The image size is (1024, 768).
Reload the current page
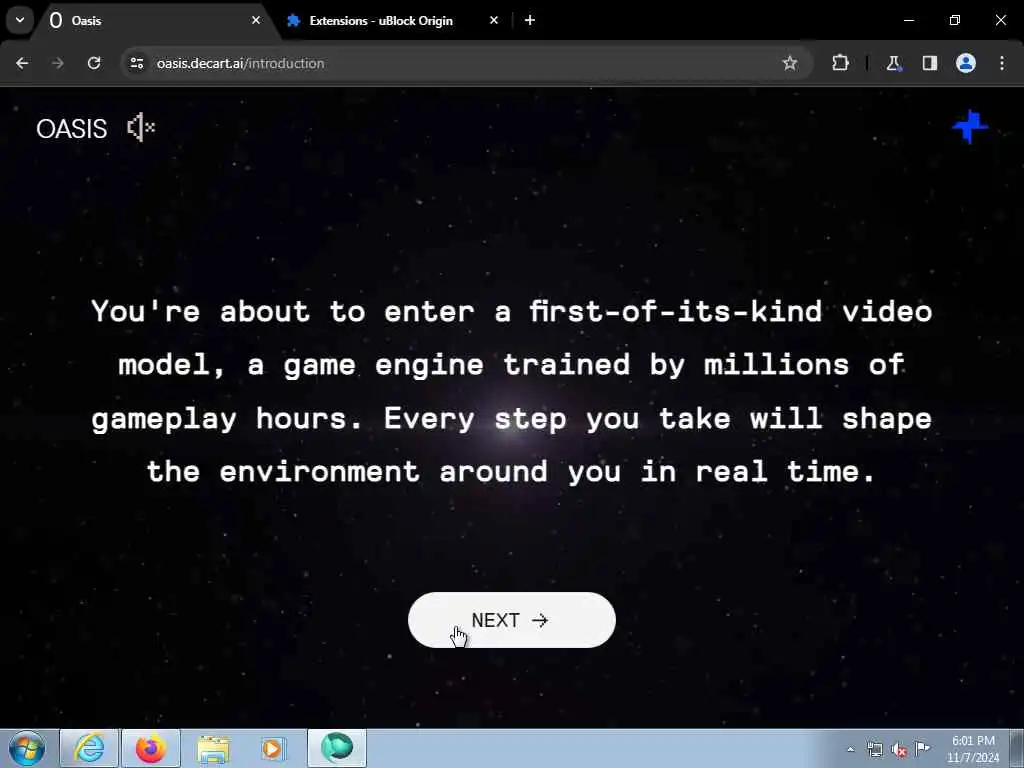(94, 63)
